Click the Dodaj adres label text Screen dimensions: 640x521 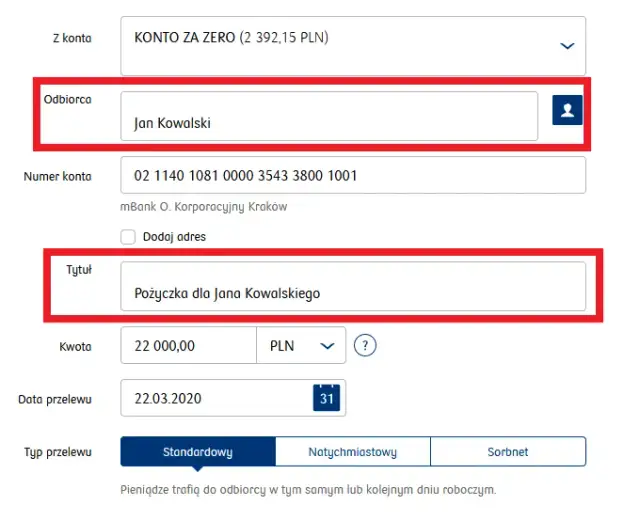tap(176, 237)
